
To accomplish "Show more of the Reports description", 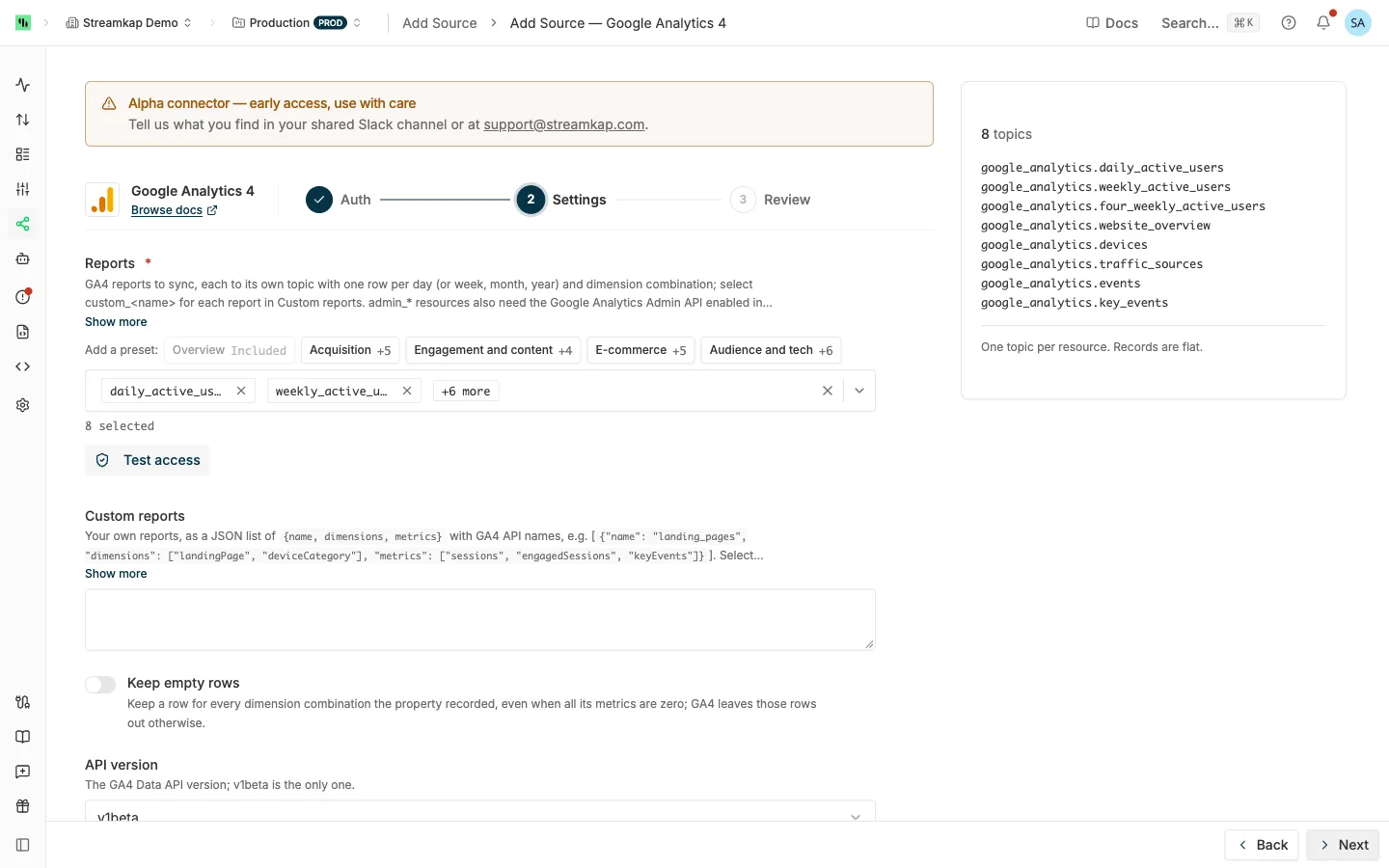I will [x=116, y=322].
